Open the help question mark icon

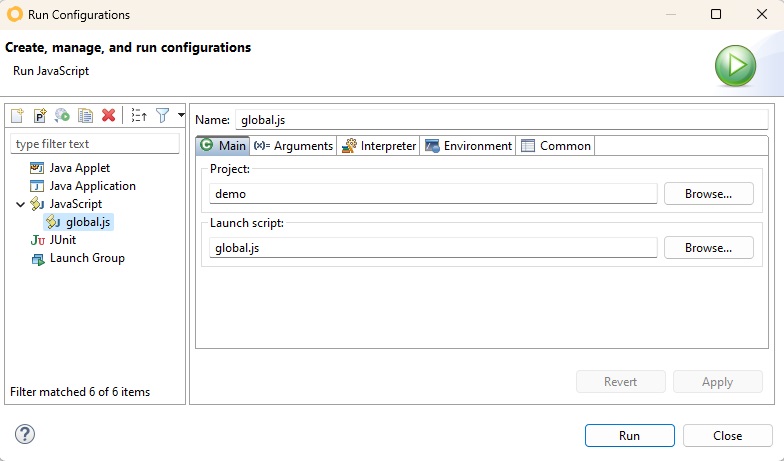pos(26,434)
